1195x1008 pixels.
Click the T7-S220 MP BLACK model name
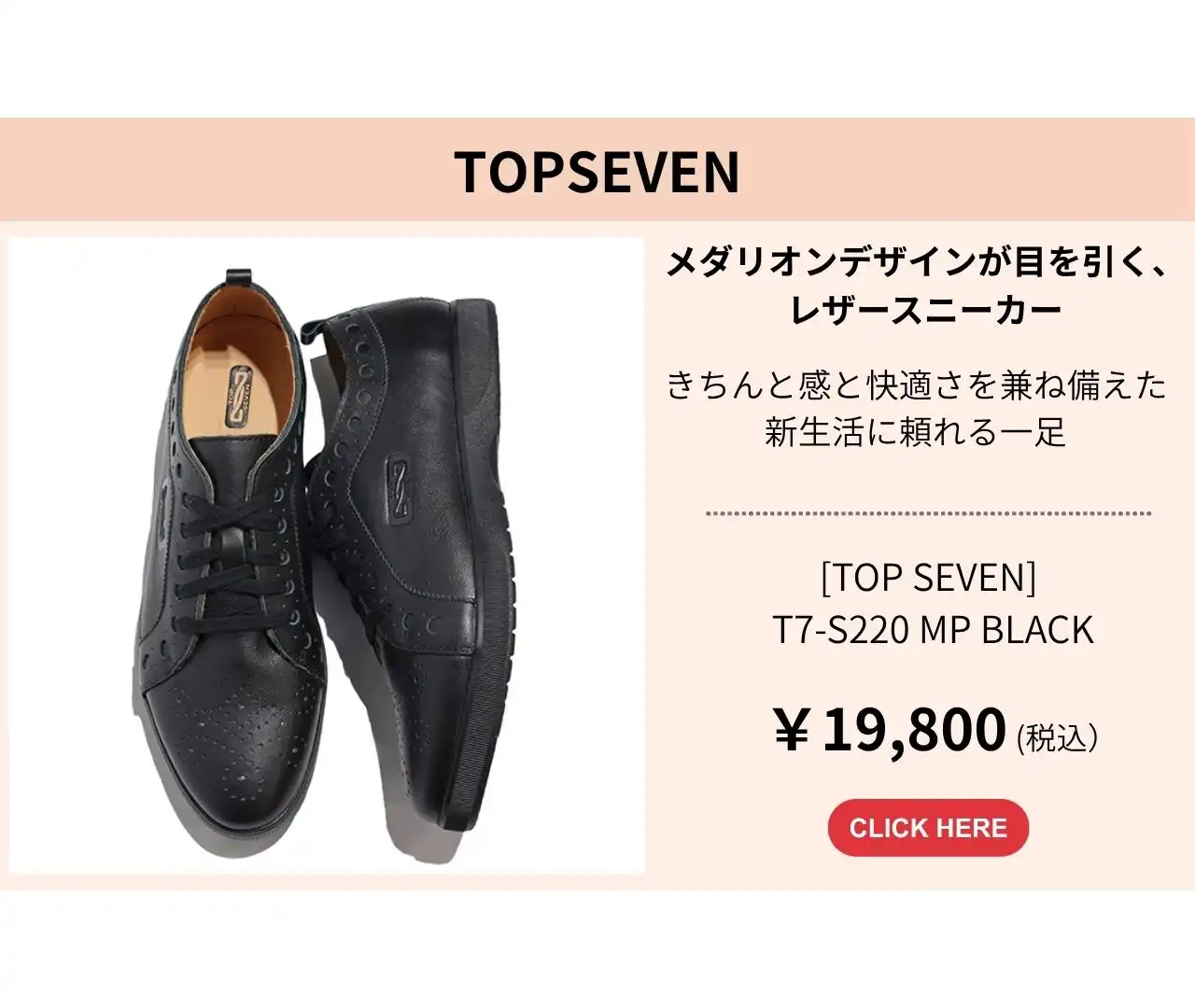click(x=932, y=630)
